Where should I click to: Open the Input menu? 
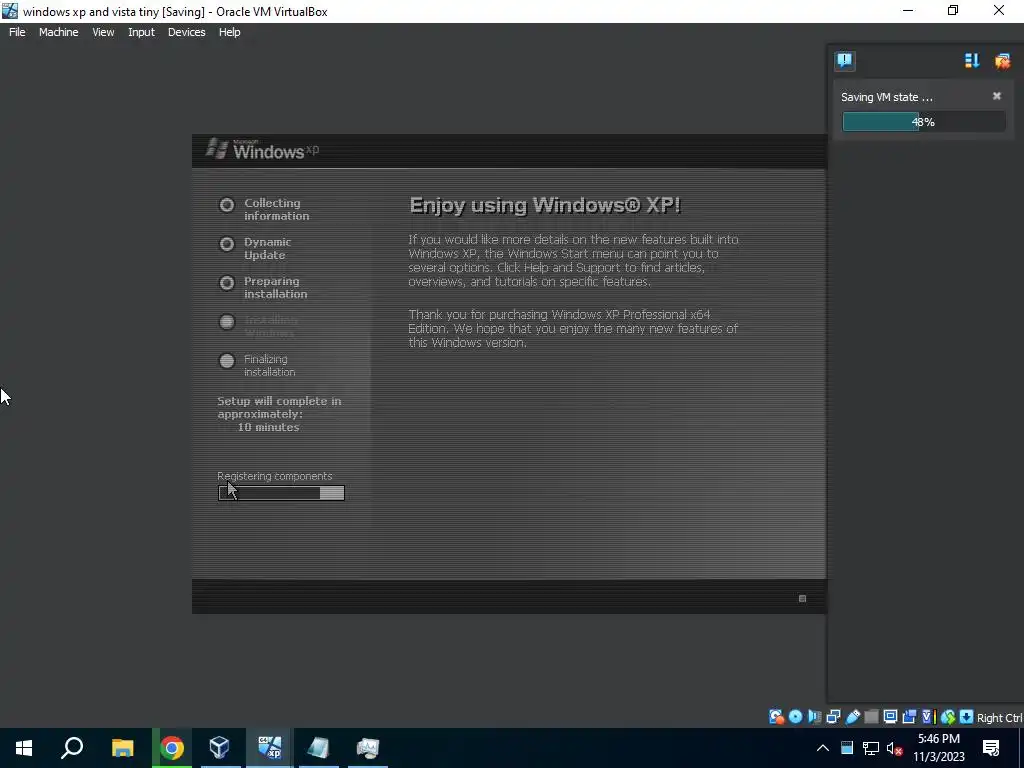pos(141,32)
